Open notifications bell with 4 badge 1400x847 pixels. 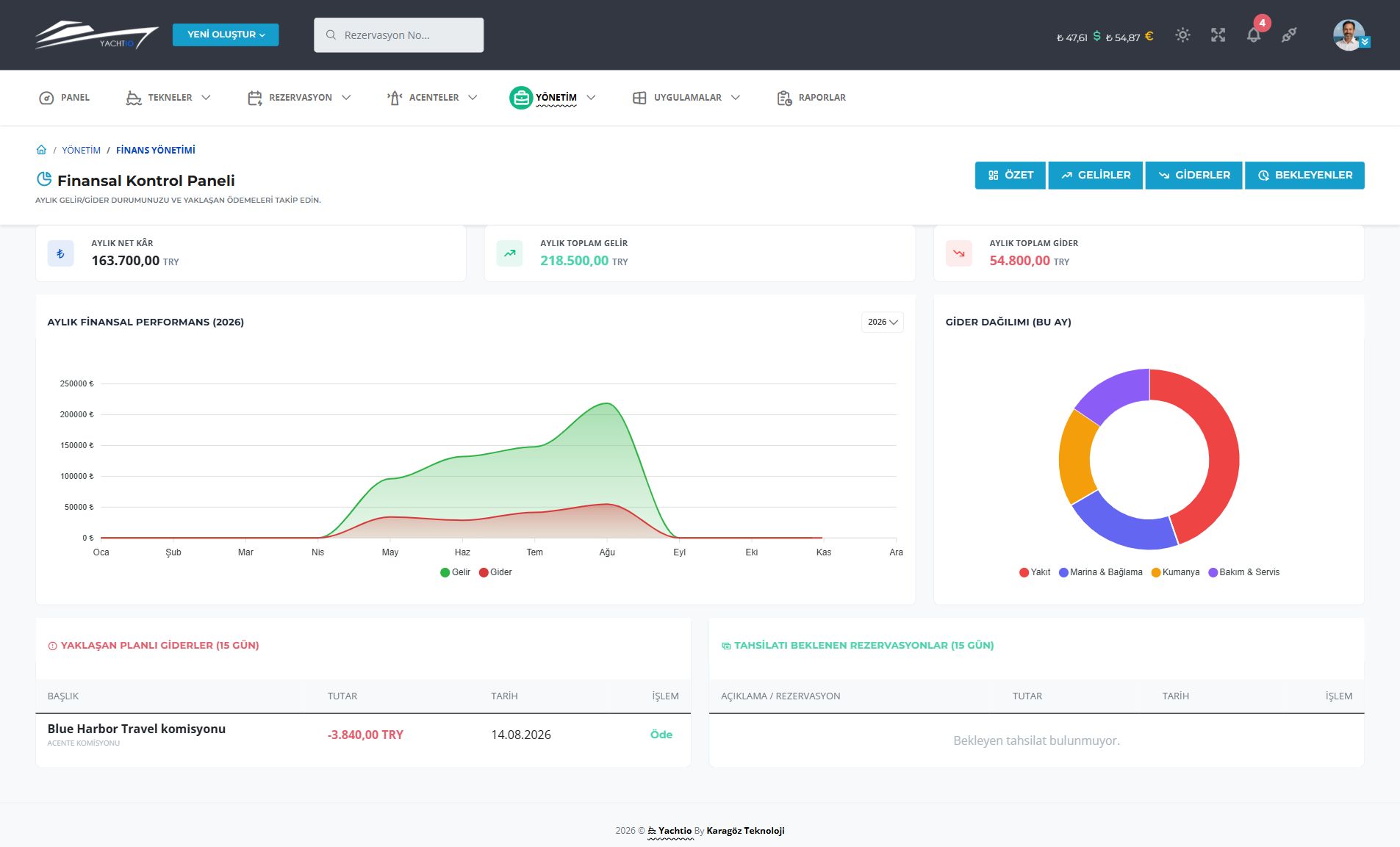(1254, 35)
